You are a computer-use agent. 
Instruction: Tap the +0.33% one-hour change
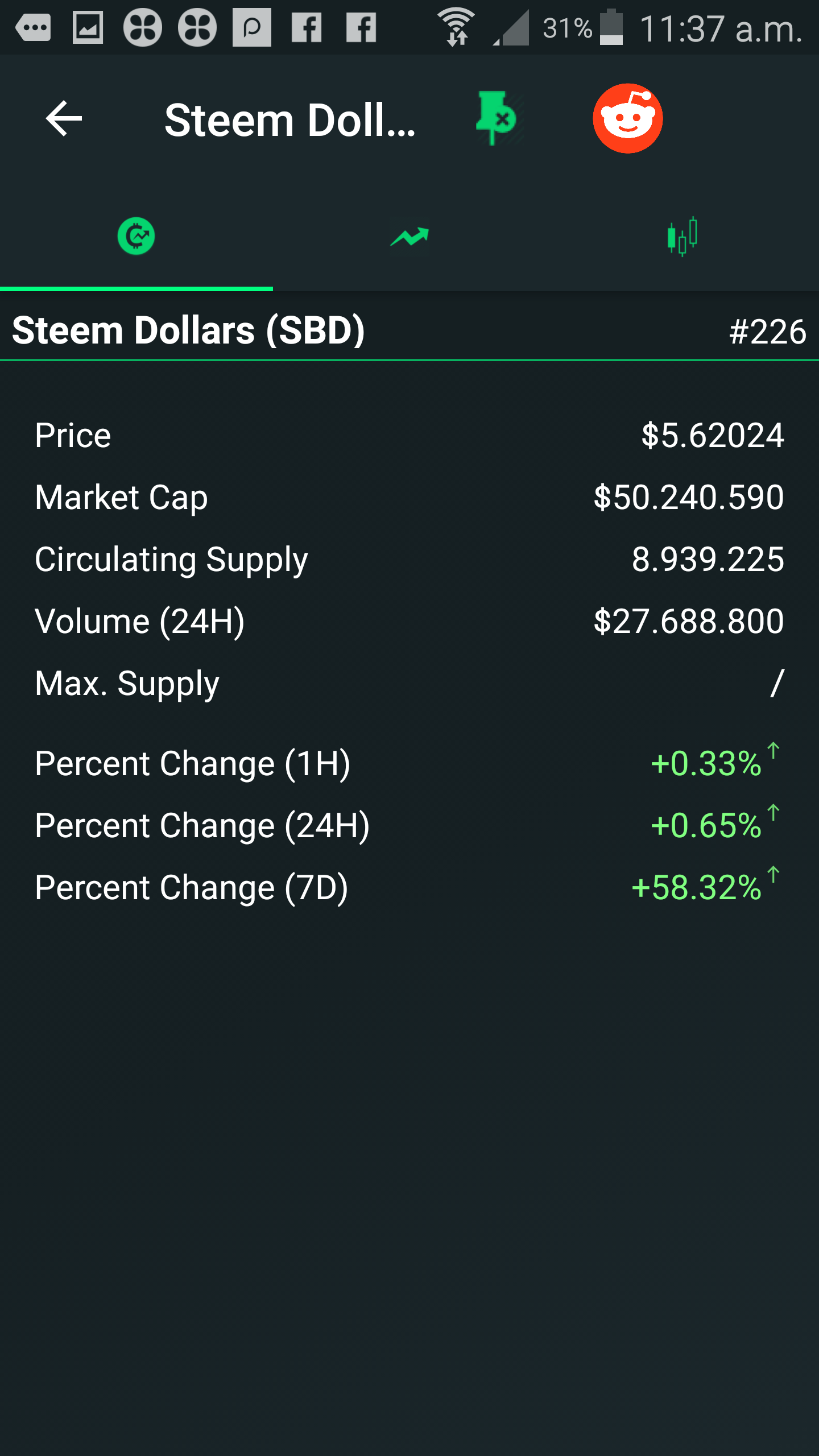[706, 763]
